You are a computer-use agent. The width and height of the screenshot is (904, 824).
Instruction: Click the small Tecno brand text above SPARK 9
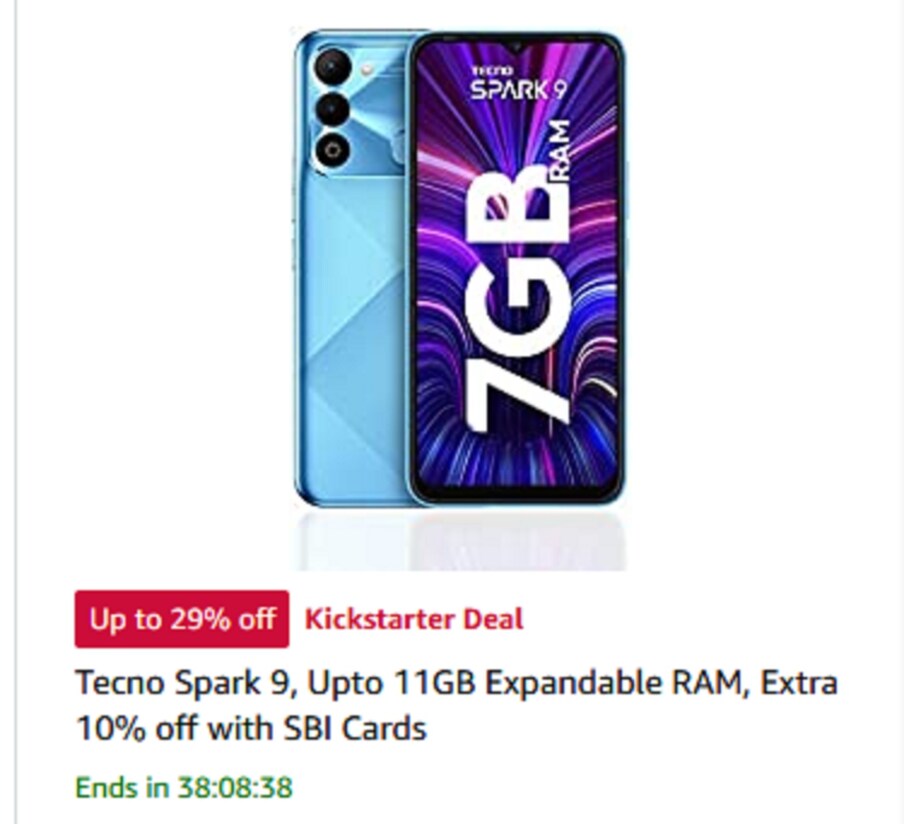491,71
